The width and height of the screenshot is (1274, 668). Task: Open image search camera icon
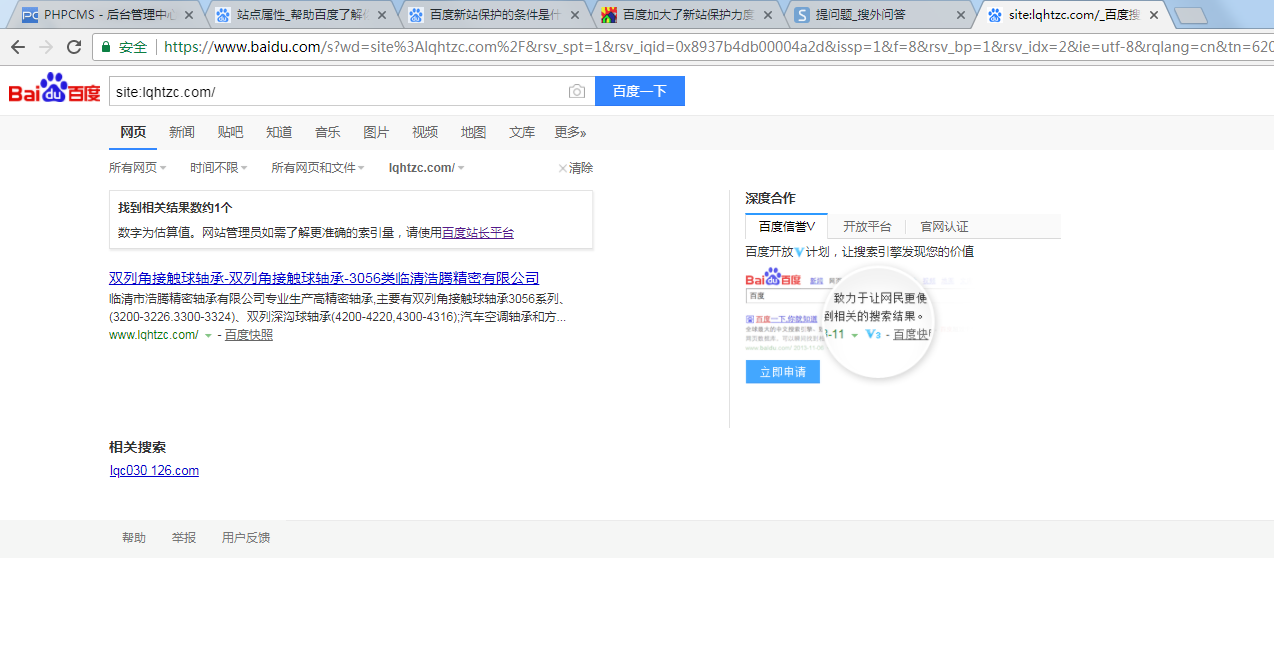(577, 92)
